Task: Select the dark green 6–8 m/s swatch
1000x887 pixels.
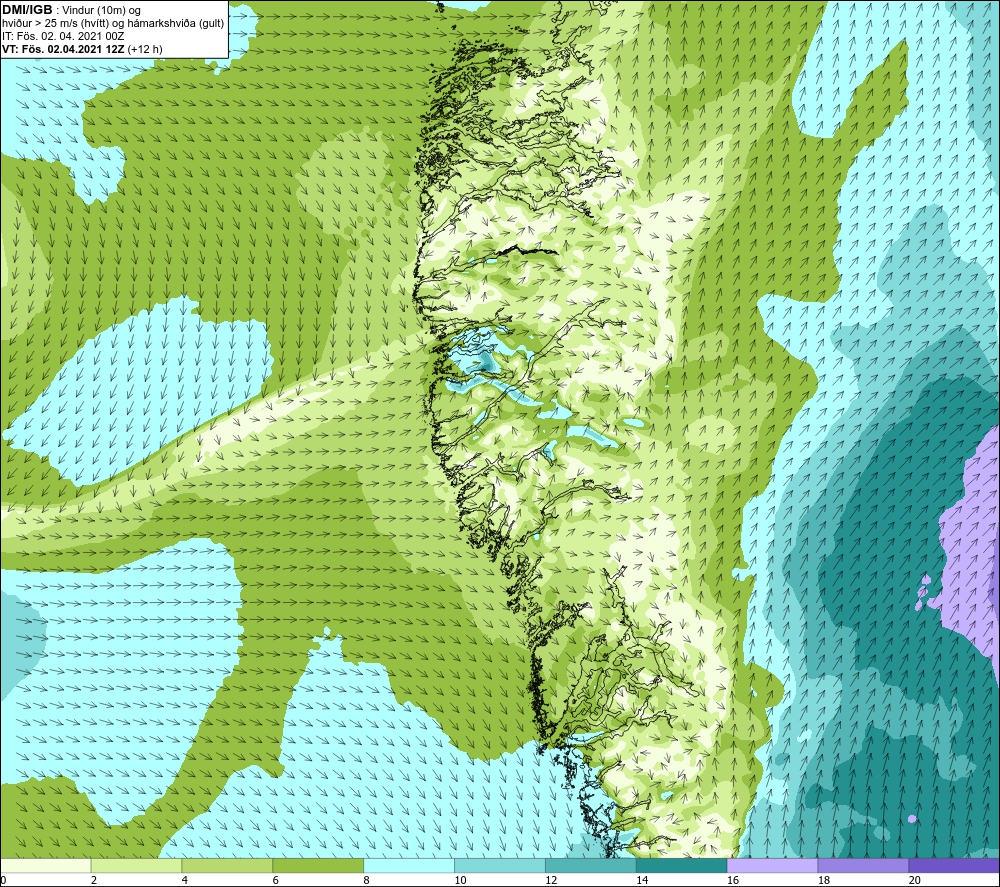Action: 318,865
